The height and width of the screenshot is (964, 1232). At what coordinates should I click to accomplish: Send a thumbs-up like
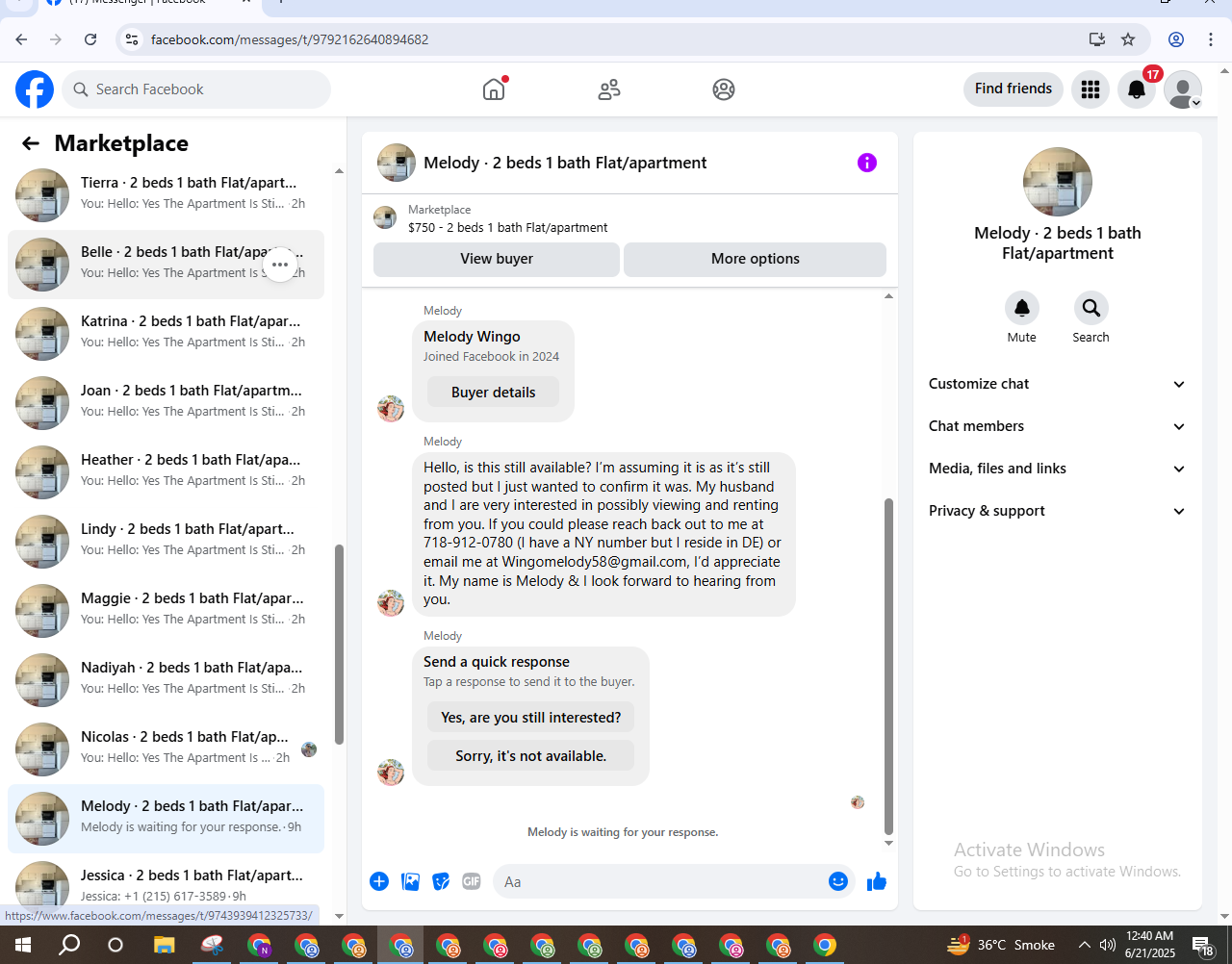877,881
